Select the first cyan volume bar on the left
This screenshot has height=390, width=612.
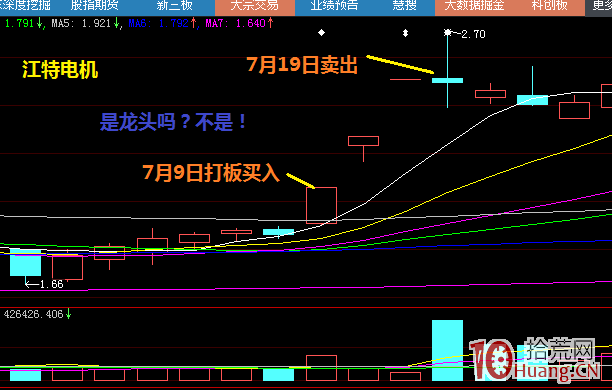pyautogui.click(x=25, y=375)
